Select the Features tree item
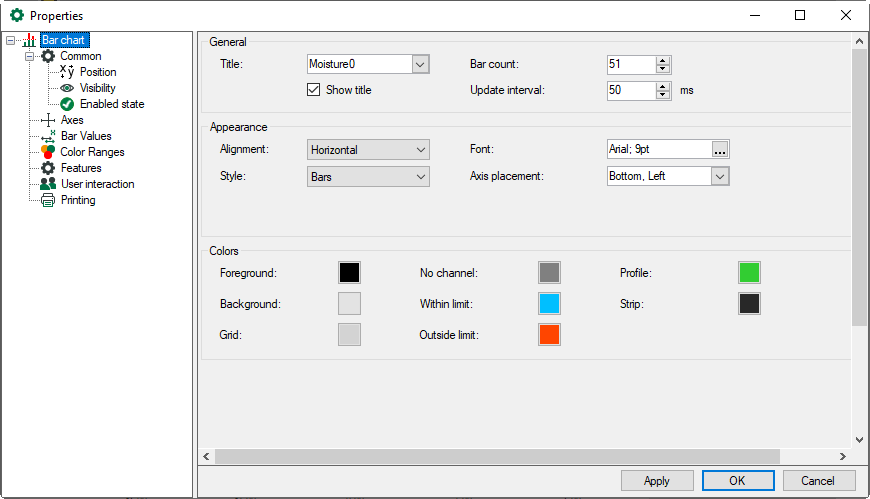870x499 pixels. point(81,168)
